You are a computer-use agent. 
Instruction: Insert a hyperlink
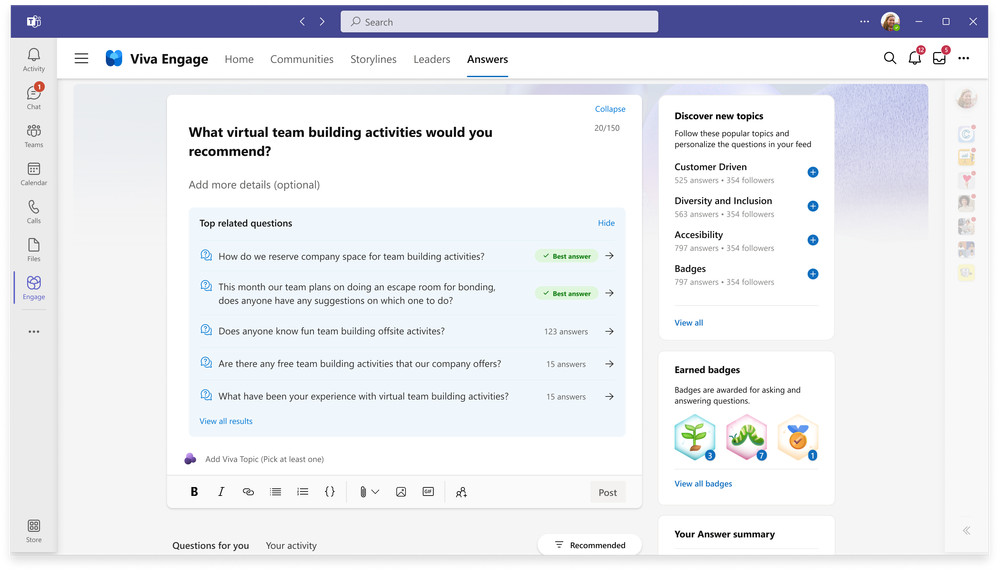tap(248, 492)
